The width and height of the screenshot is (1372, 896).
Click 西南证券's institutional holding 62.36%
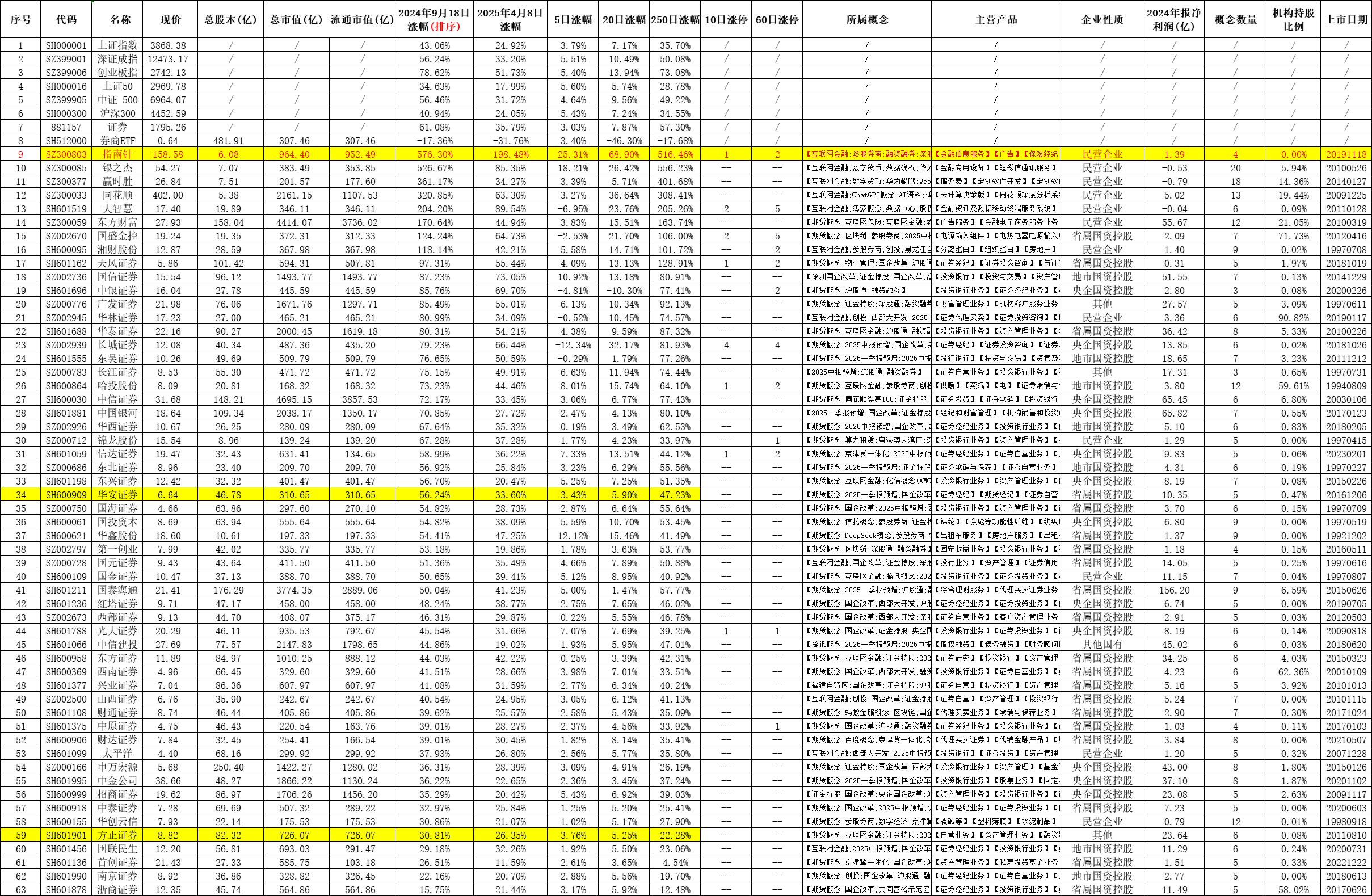coord(1294,672)
